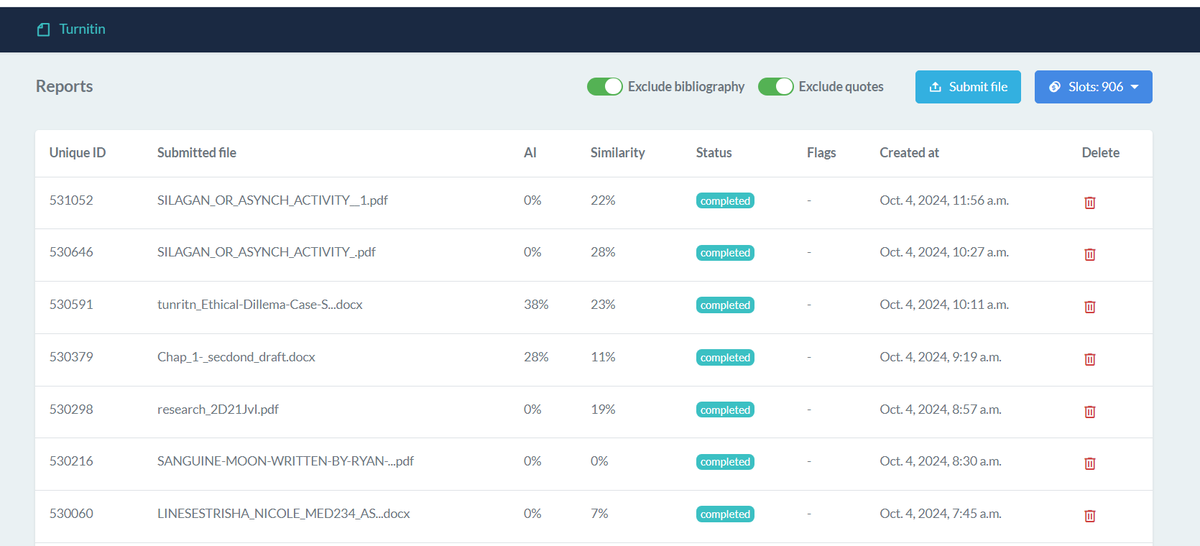Open Chap_1-_secdond_draft.docx report
1200x546 pixels.
[236, 357]
